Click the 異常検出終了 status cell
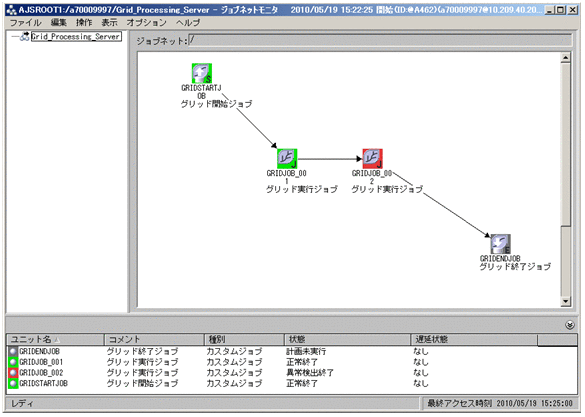 [x=310, y=373]
